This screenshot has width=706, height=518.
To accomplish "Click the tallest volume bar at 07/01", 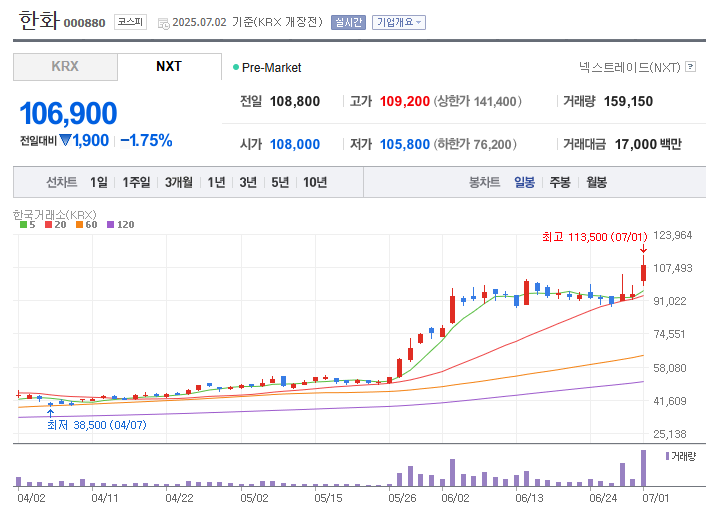I will click(643, 468).
